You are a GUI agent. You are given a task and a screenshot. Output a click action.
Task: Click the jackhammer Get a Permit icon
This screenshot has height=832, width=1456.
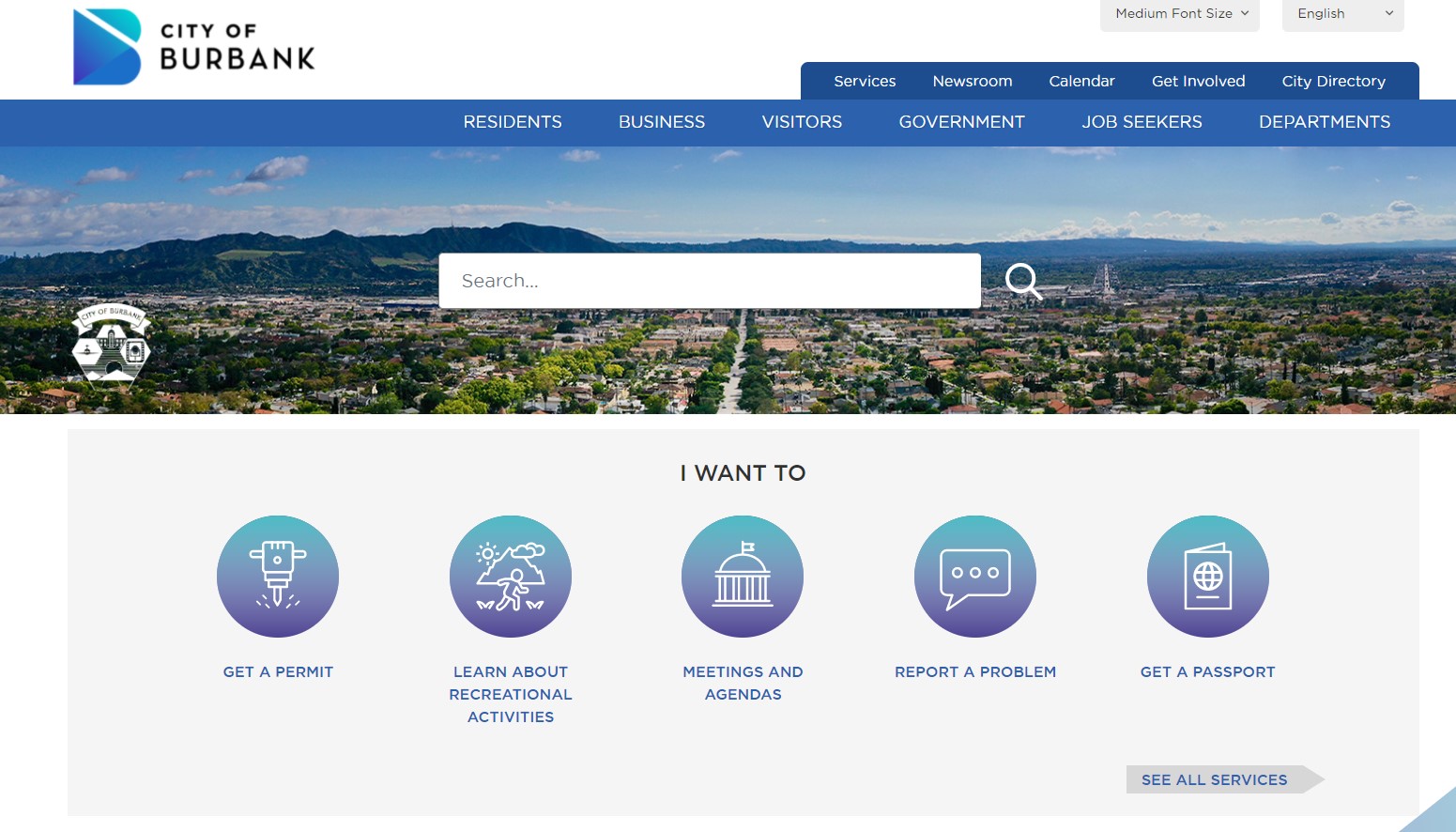(x=278, y=576)
